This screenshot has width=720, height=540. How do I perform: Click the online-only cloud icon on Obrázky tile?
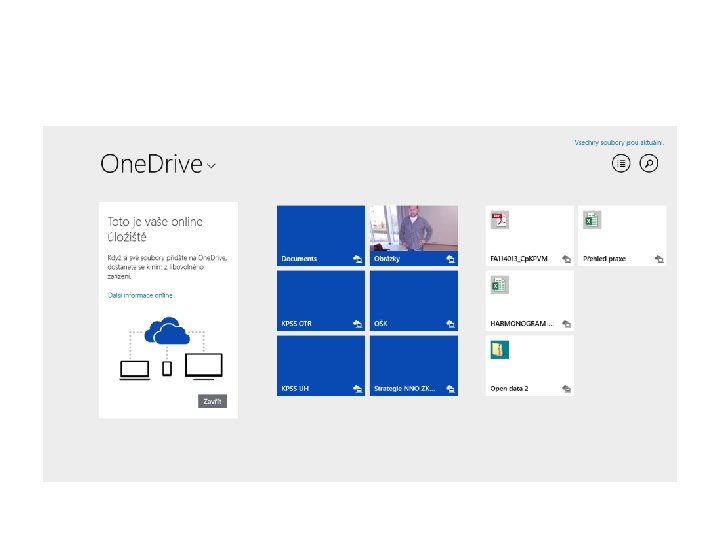(x=450, y=259)
